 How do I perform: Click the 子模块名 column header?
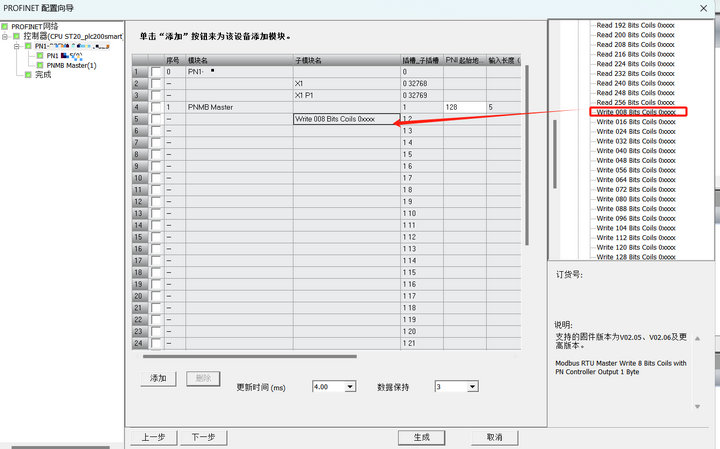(347, 60)
